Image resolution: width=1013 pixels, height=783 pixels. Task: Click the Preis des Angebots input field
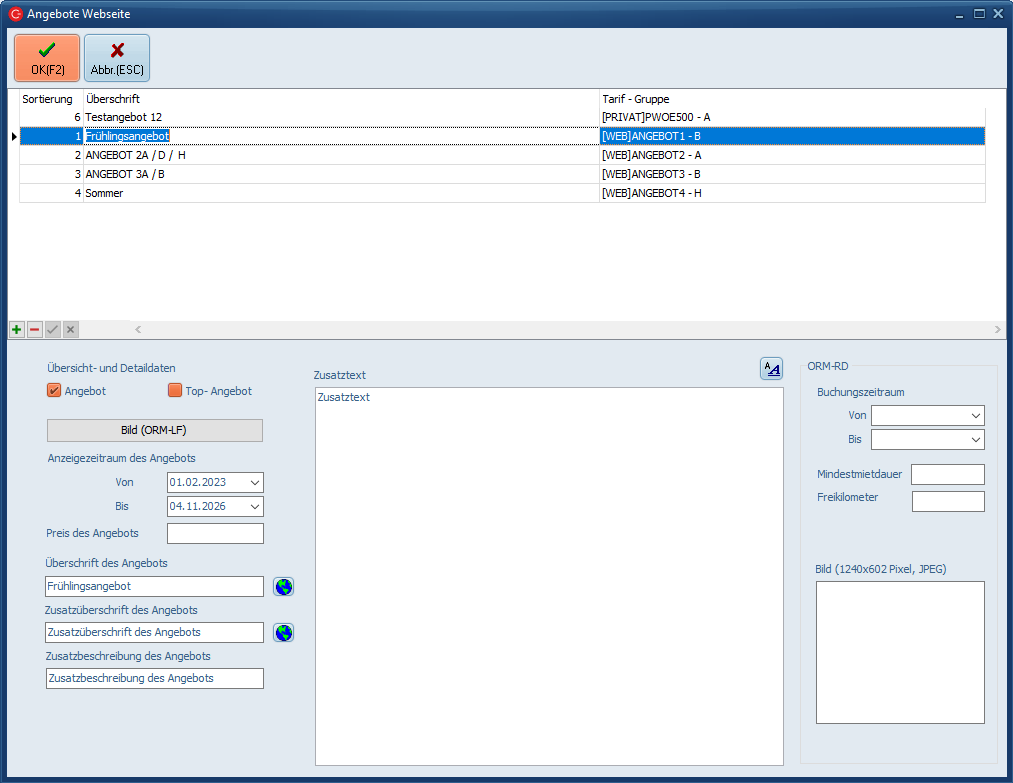click(x=215, y=534)
